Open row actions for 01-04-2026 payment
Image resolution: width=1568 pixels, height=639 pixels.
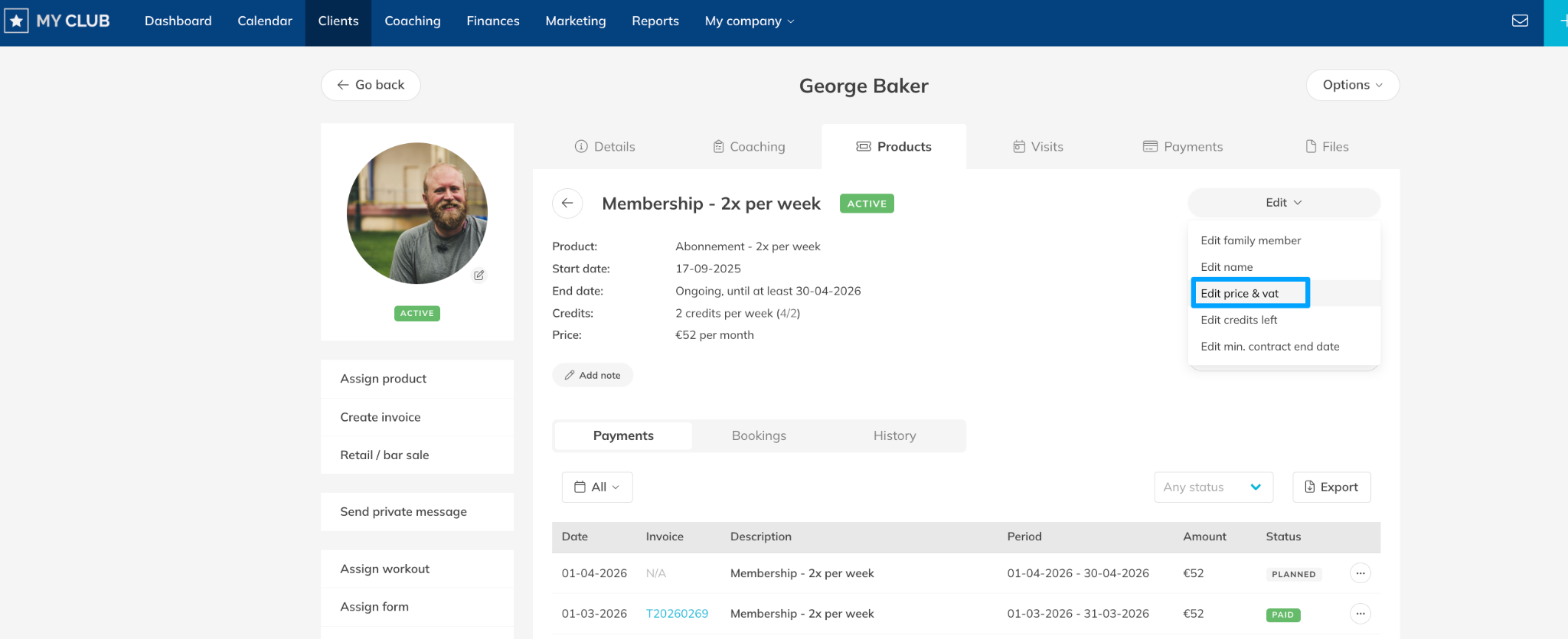[1360, 573]
